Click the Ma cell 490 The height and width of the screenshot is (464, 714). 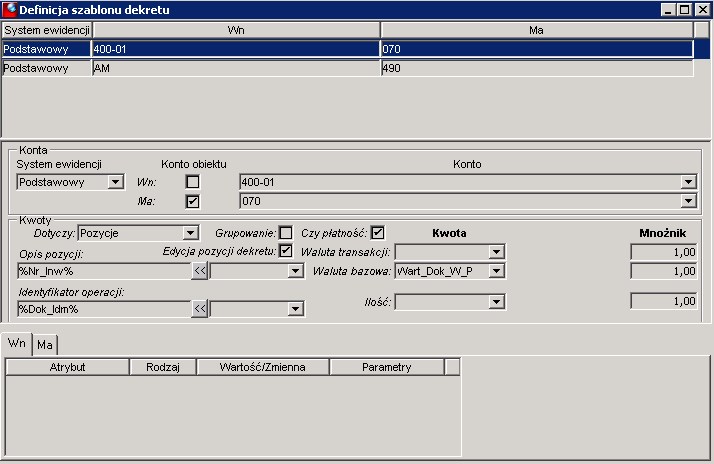[x=537, y=68]
